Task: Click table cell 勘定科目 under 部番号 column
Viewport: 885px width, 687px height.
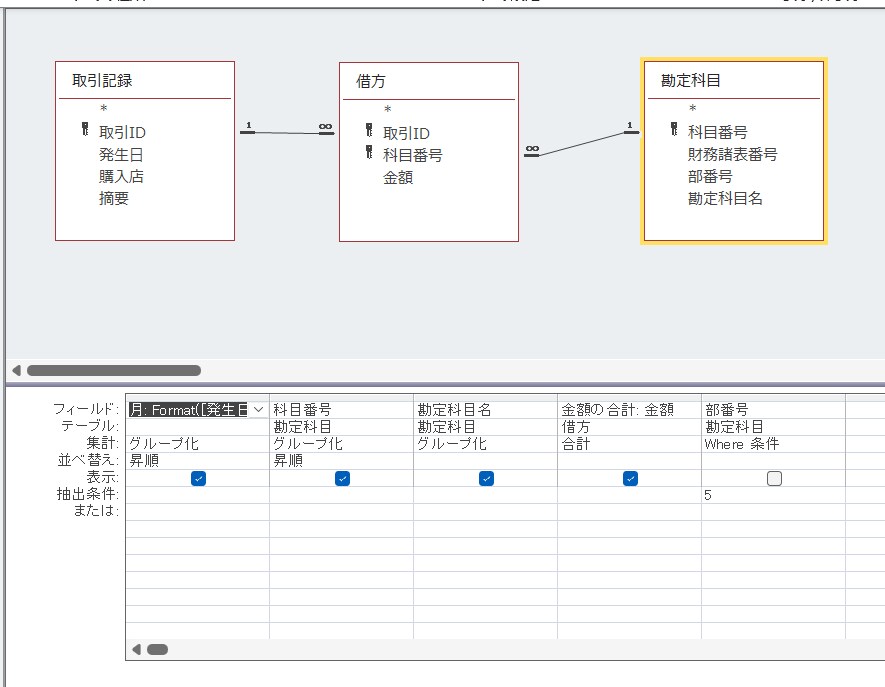Action: (773, 427)
